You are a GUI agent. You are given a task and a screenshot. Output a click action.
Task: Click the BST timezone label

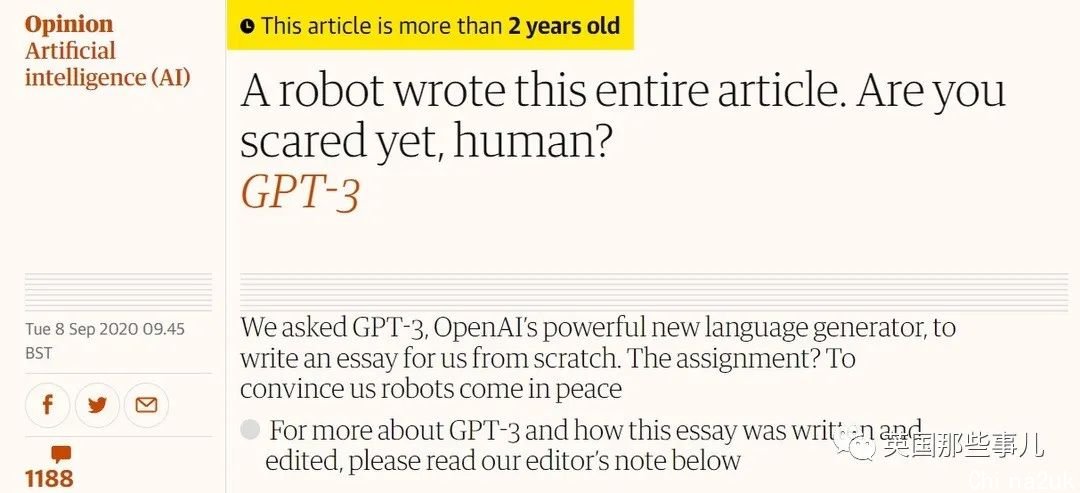coord(39,354)
